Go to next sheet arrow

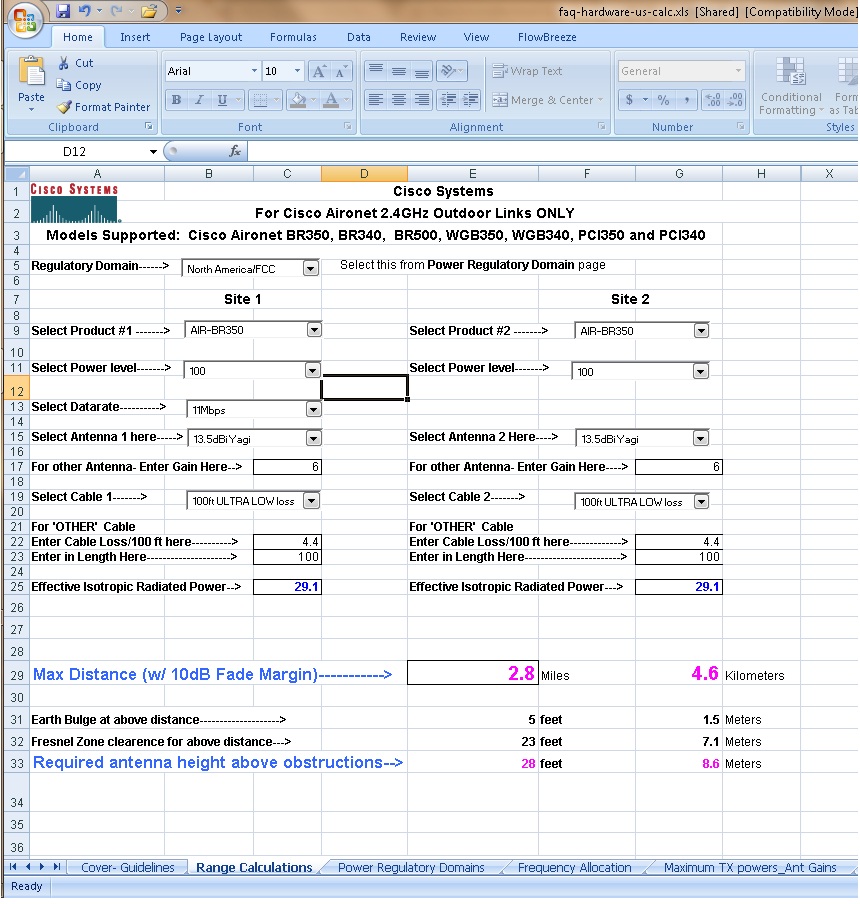point(42,867)
